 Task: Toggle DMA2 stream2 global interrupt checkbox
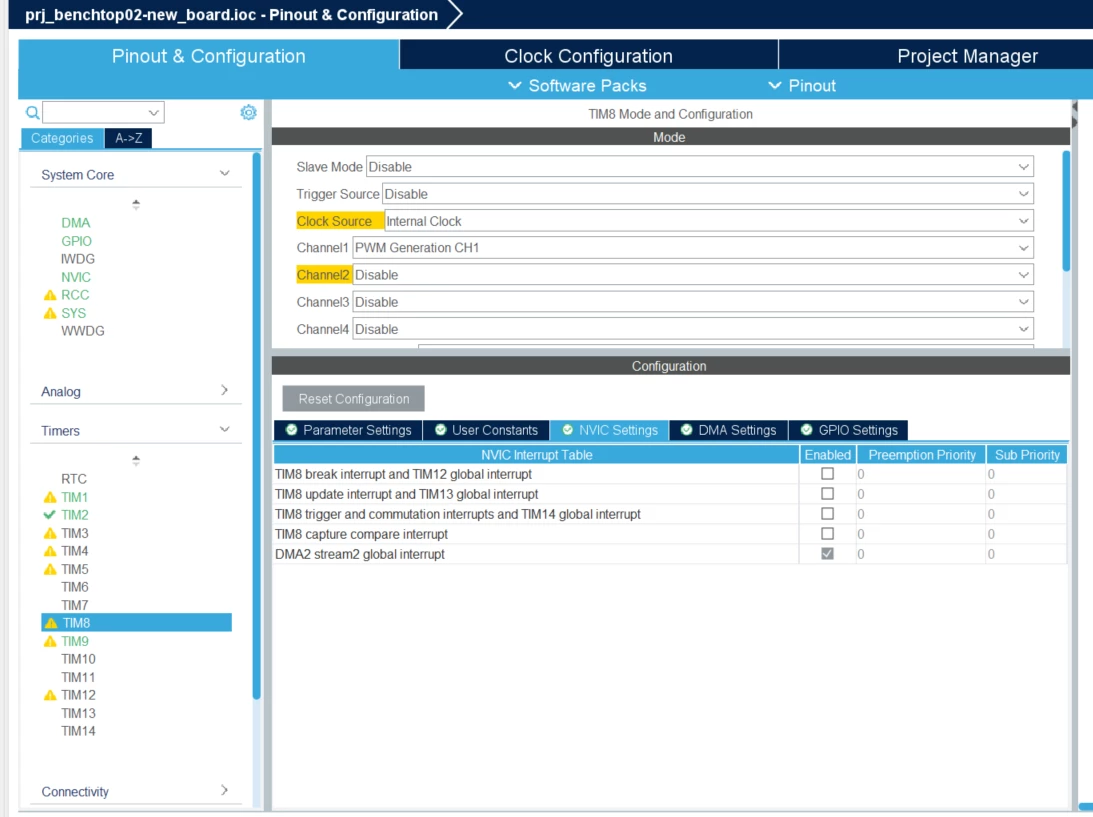[827, 553]
